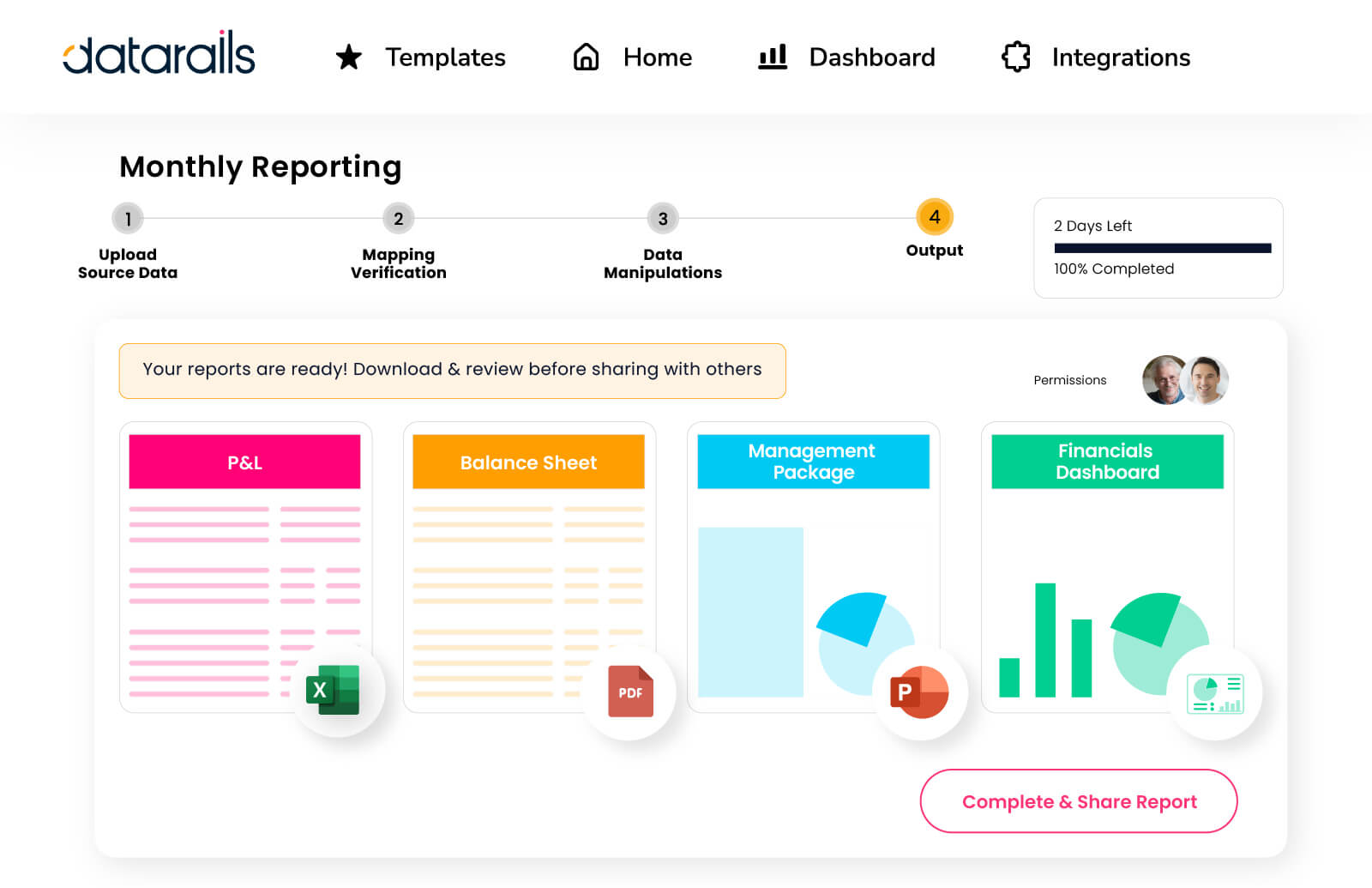Click the reports ready notification banner
1372x888 pixels.
pos(452,371)
